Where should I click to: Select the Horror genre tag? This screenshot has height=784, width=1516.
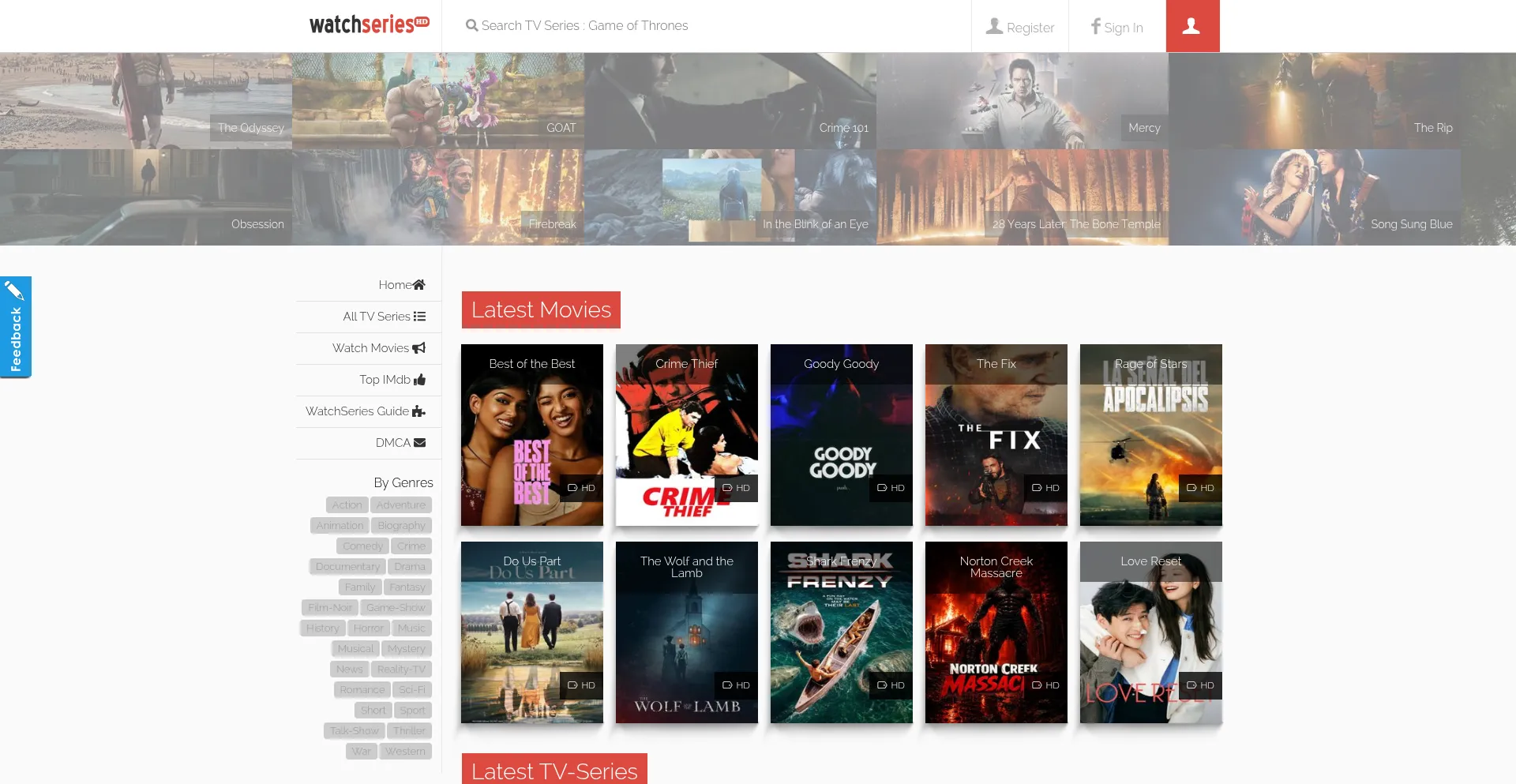pos(369,628)
